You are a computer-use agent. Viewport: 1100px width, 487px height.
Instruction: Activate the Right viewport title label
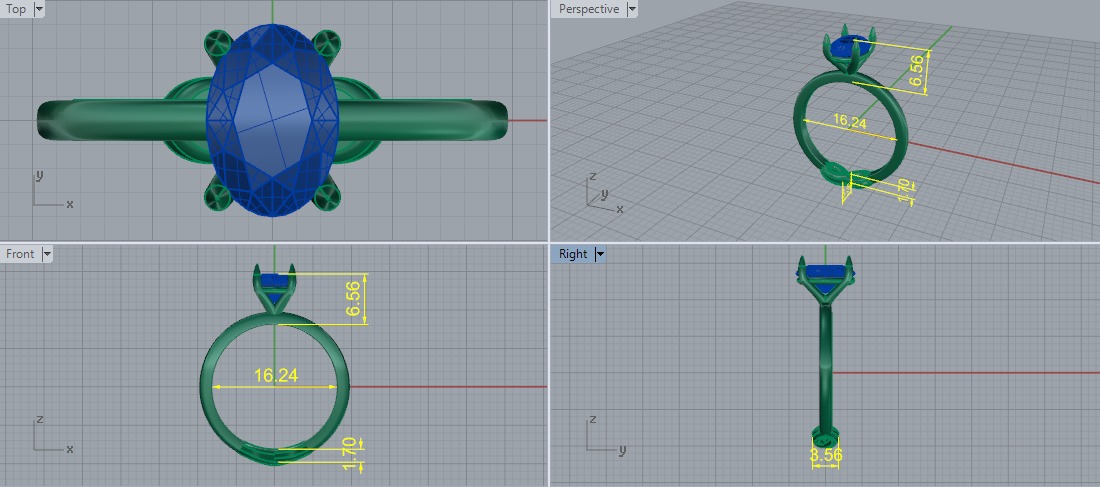(x=573, y=254)
